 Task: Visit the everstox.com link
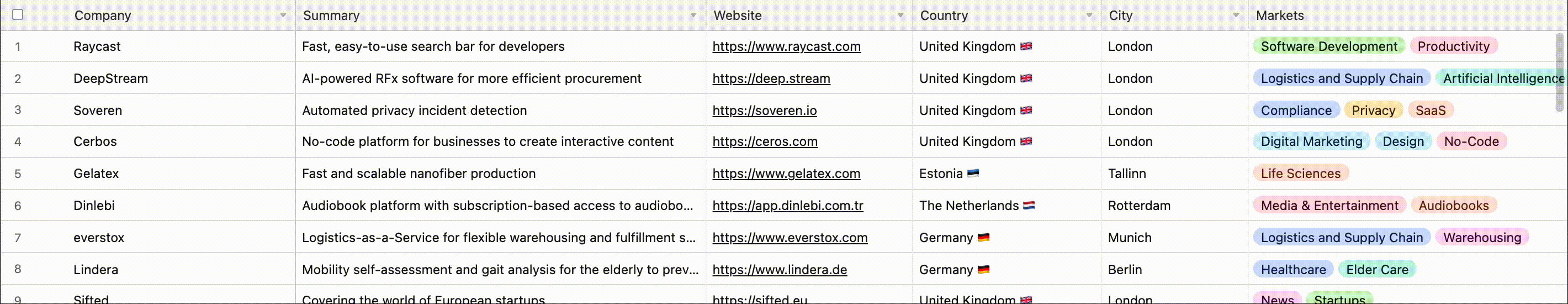click(790, 238)
